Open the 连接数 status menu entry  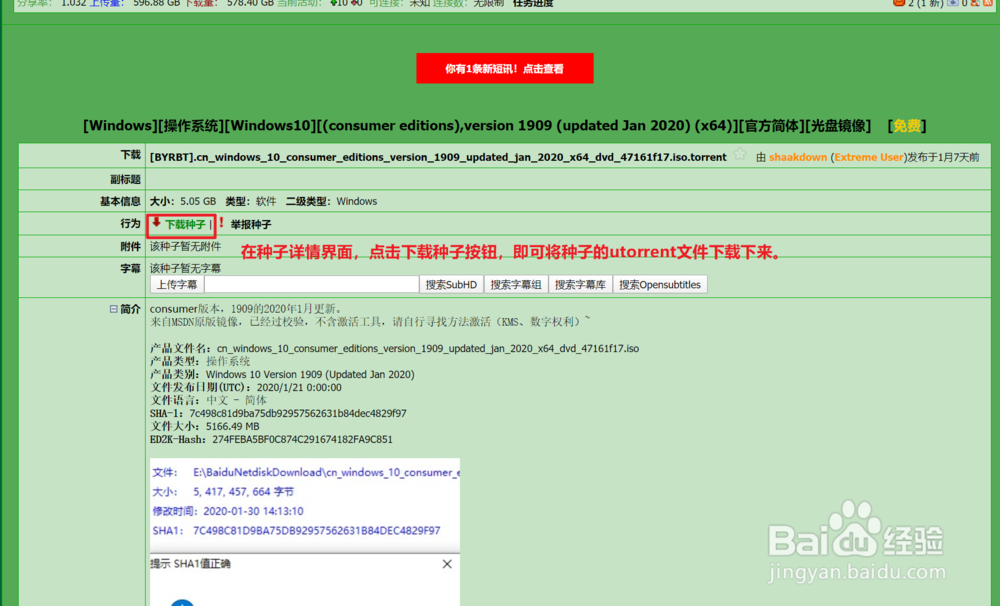(x=450, y=4)
